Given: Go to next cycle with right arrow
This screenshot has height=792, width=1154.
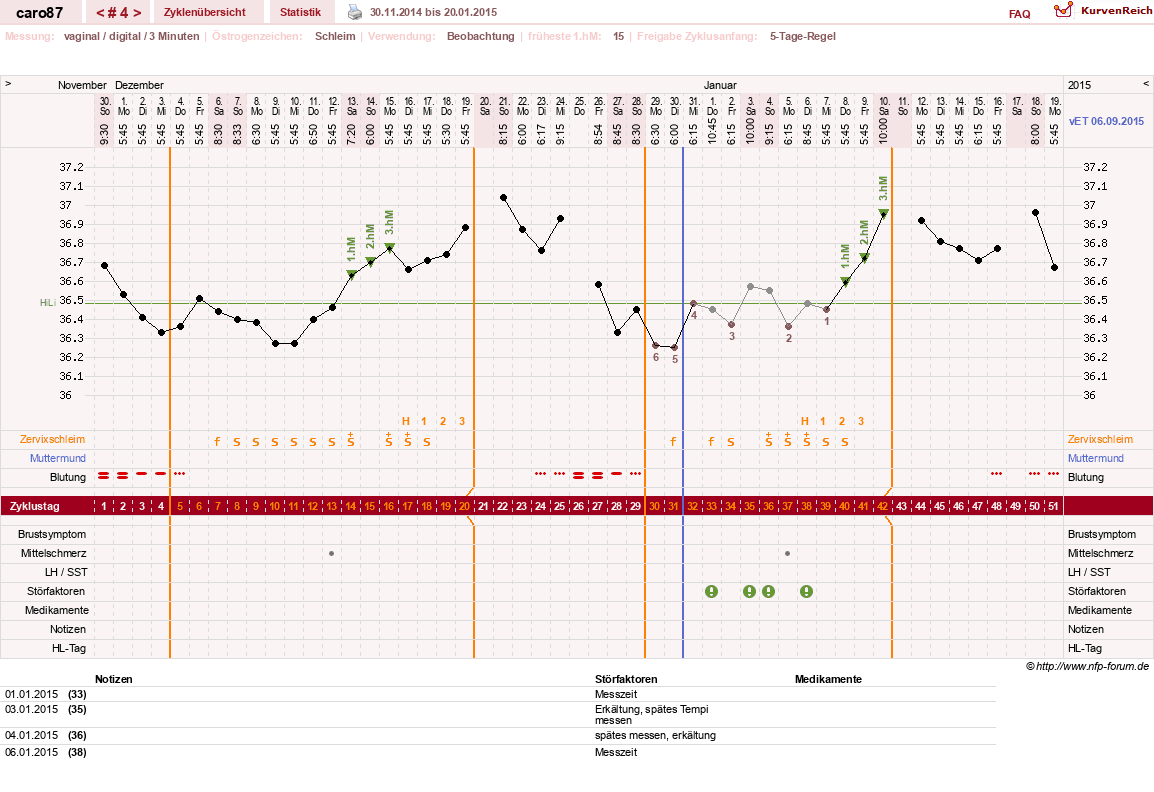Looking at the screenshot, I should click(x=137, y=13).
